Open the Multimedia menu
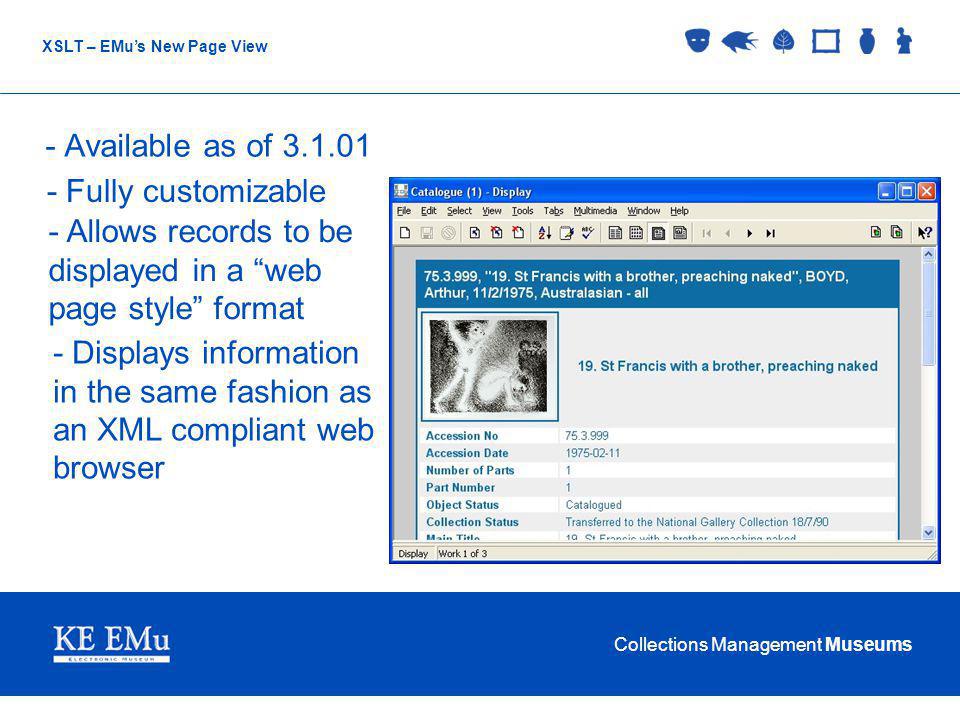960x720 pixels. 595,211
